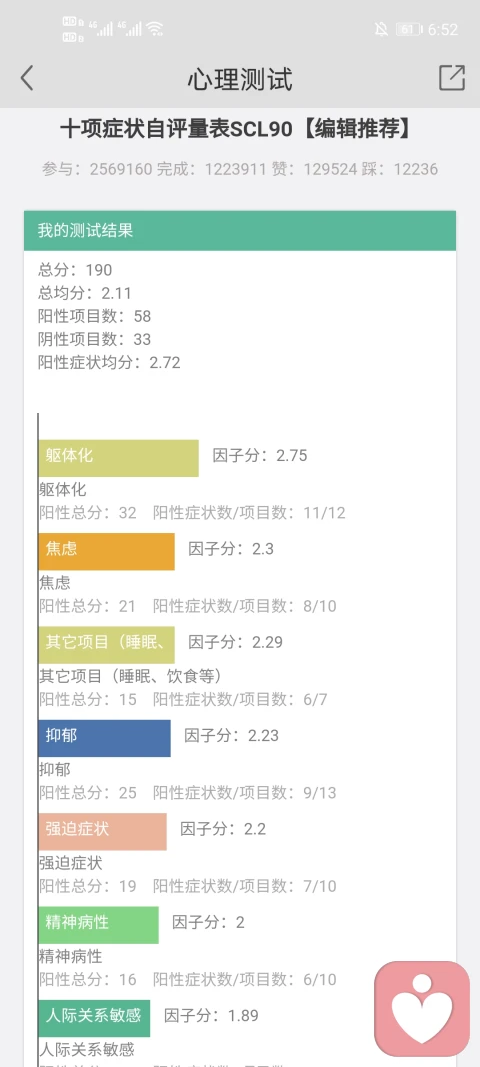480x1067 pixels.
Task: Tap the 我的测试结果 header
Action: [x=240, y=231]
